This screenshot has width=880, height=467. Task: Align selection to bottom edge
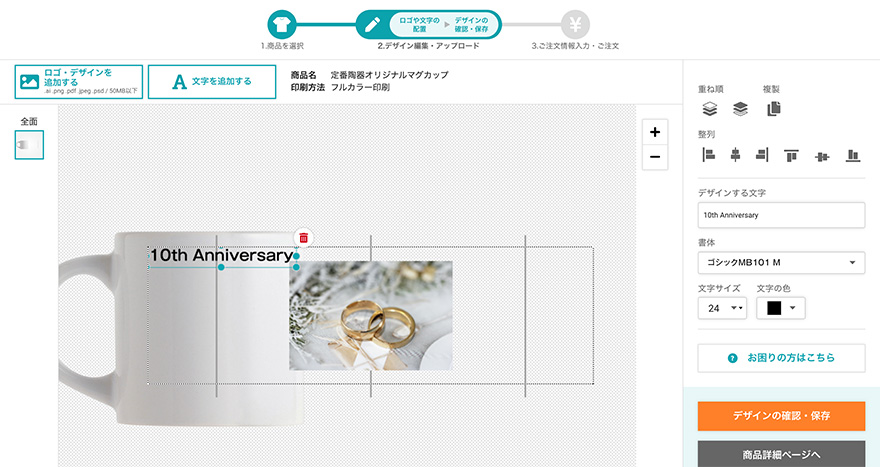tap(853, 155)
